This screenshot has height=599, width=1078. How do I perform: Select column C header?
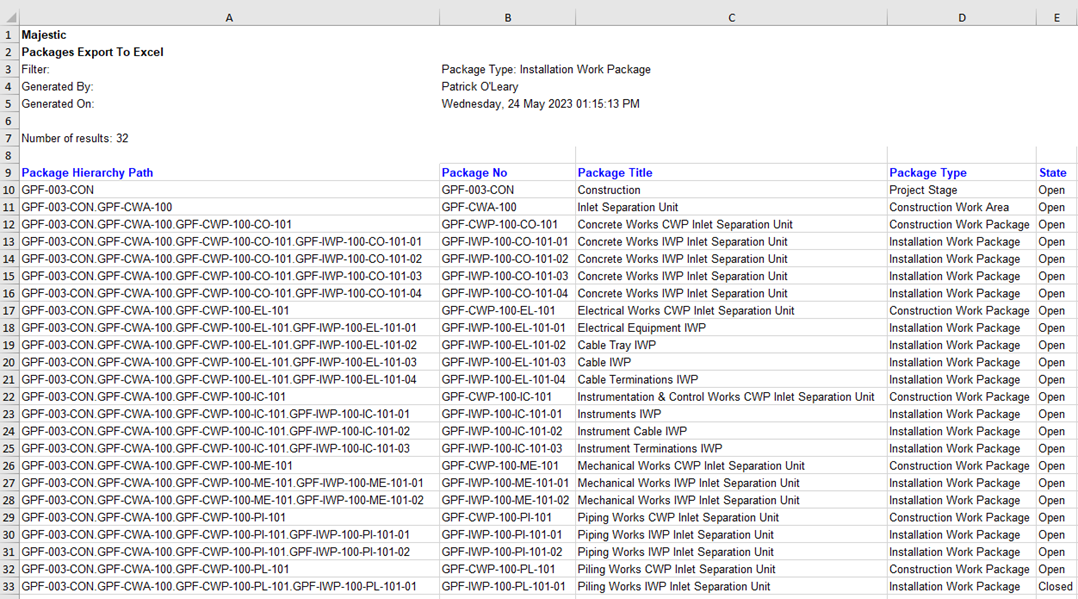(x=732, y=18)
